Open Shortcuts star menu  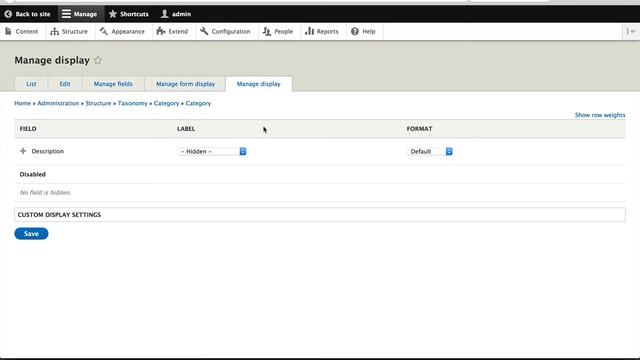click(129, 14)
